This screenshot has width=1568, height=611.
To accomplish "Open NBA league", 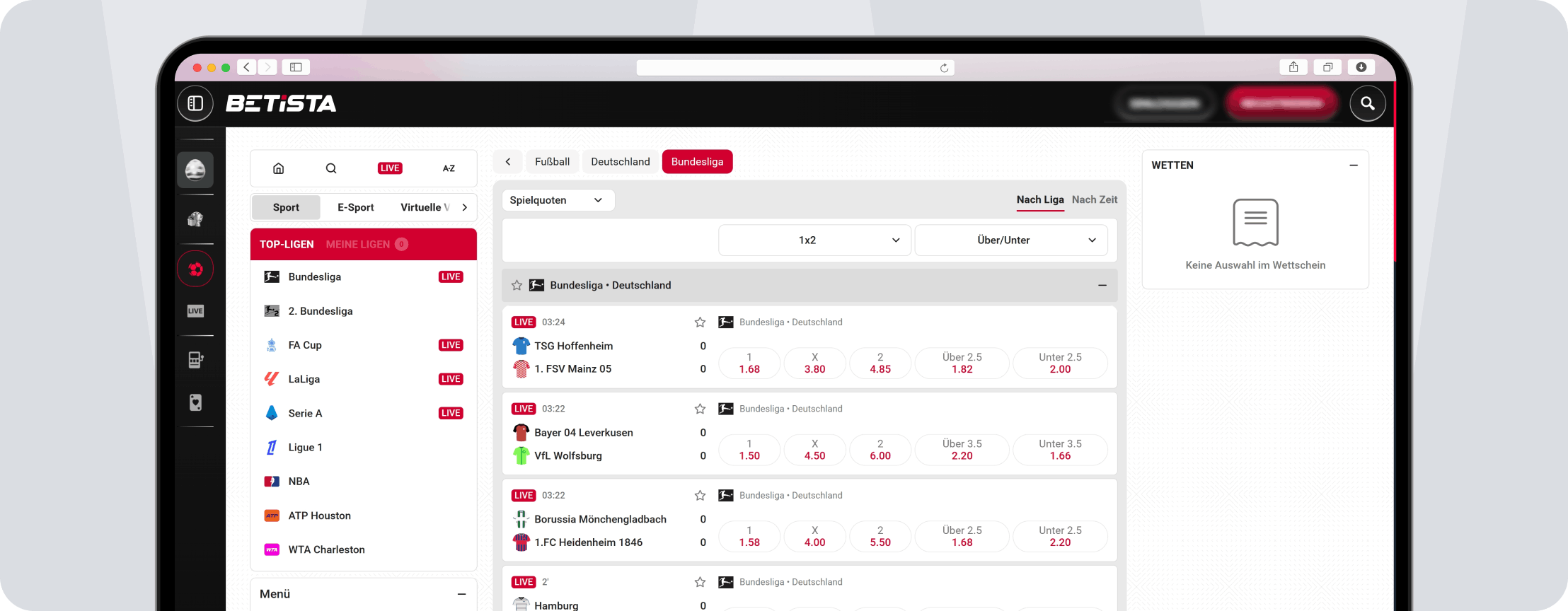I will point(364,482).
